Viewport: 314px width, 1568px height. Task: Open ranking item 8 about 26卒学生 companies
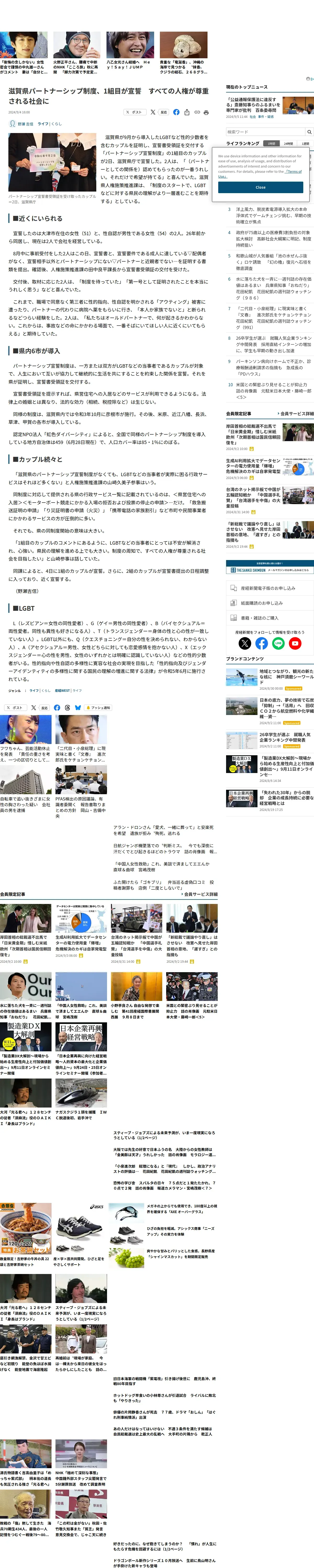pyautogui.click(x=274, y=344)
